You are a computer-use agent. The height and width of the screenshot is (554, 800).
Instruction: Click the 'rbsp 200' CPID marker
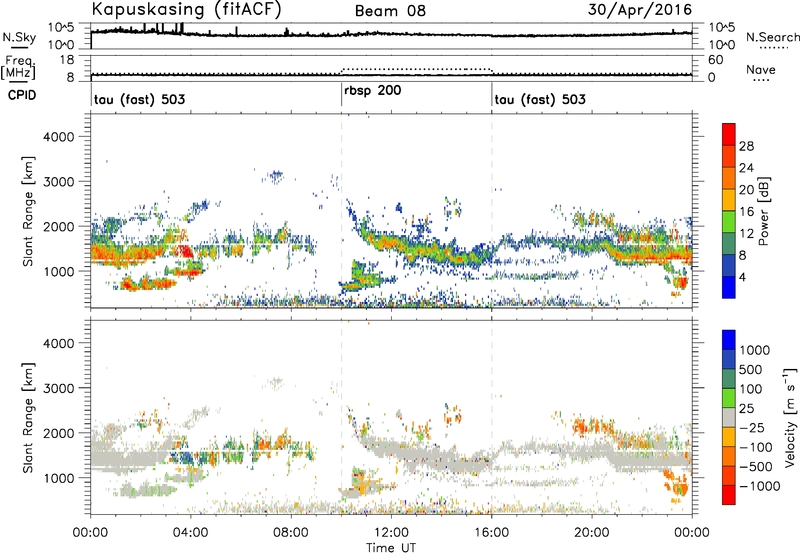click(x=373, y=91)
